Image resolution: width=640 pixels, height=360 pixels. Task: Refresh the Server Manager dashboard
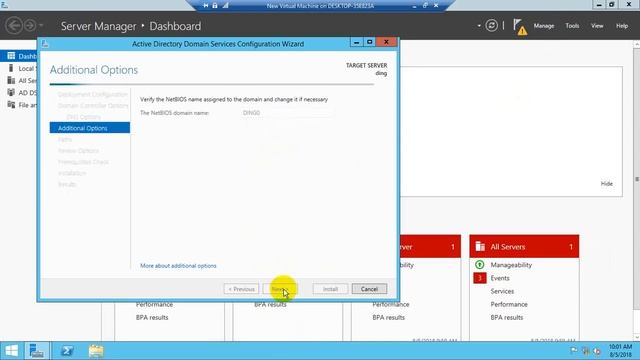coord(491,26)
